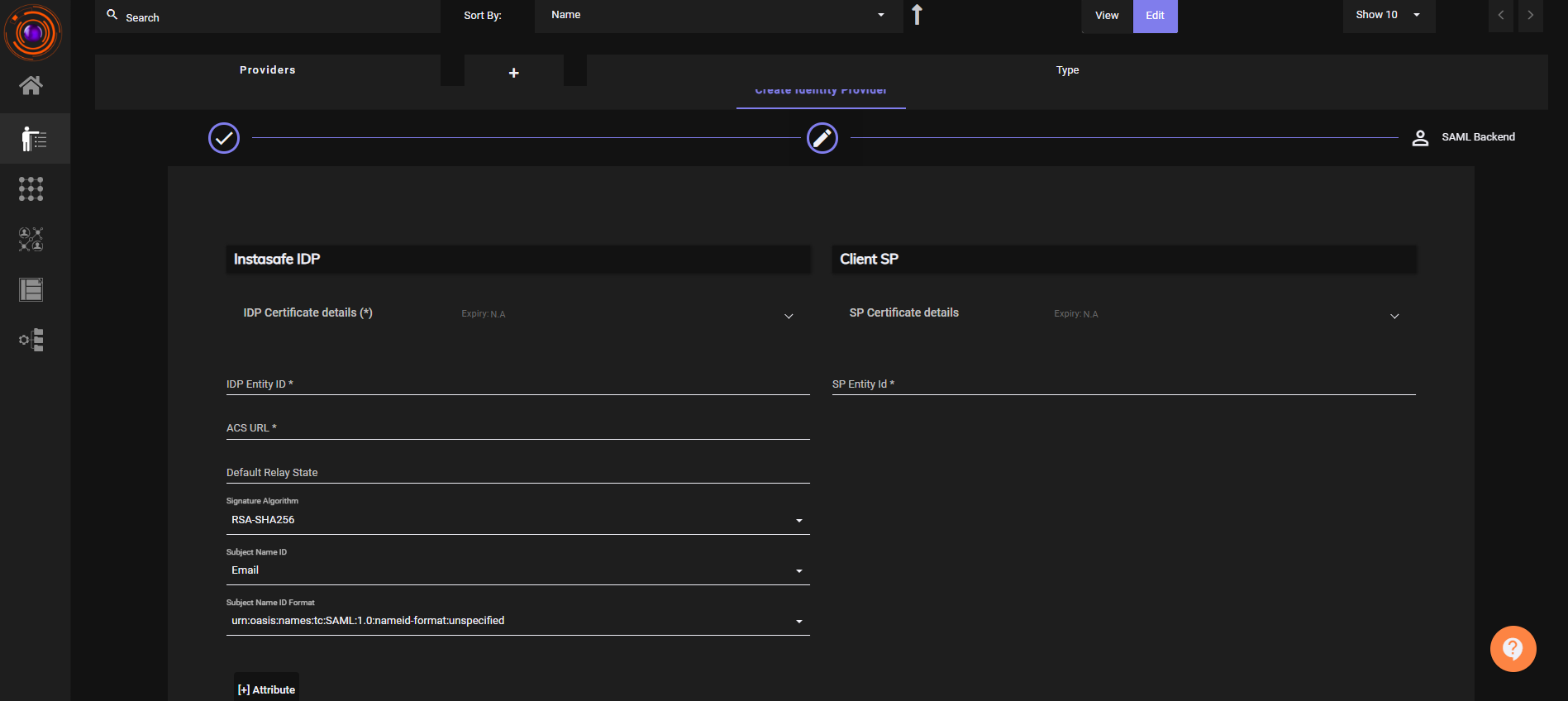Switch to View mode

(x=1107, y=16)
